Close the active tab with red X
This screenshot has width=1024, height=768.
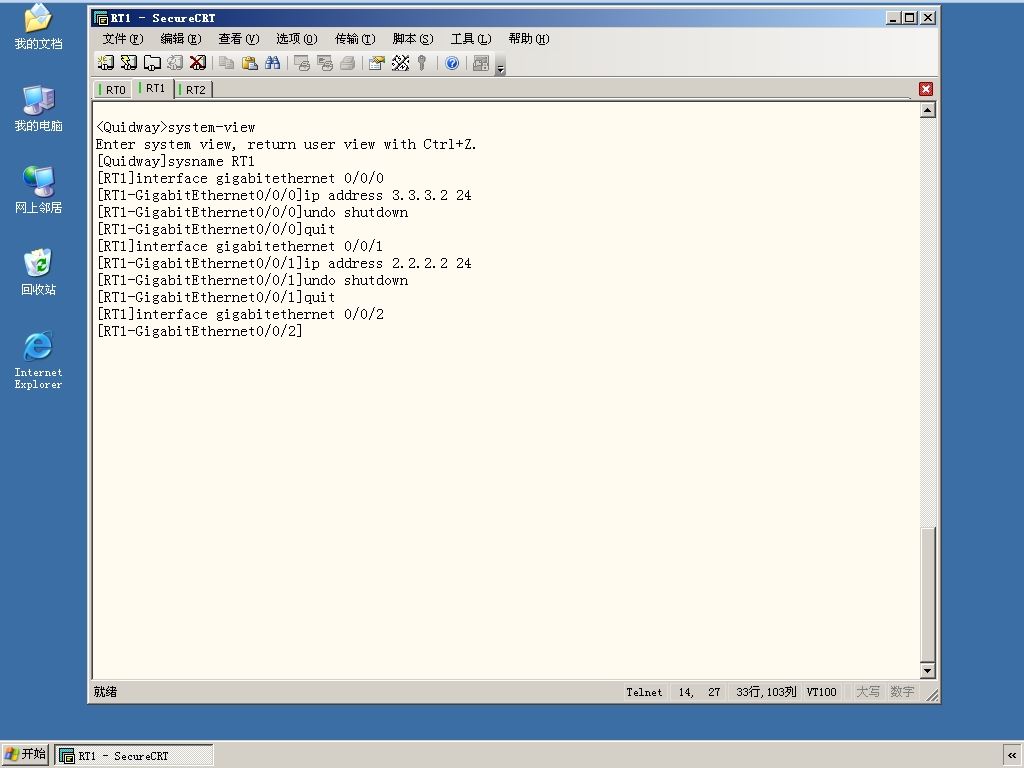(925, 89)
